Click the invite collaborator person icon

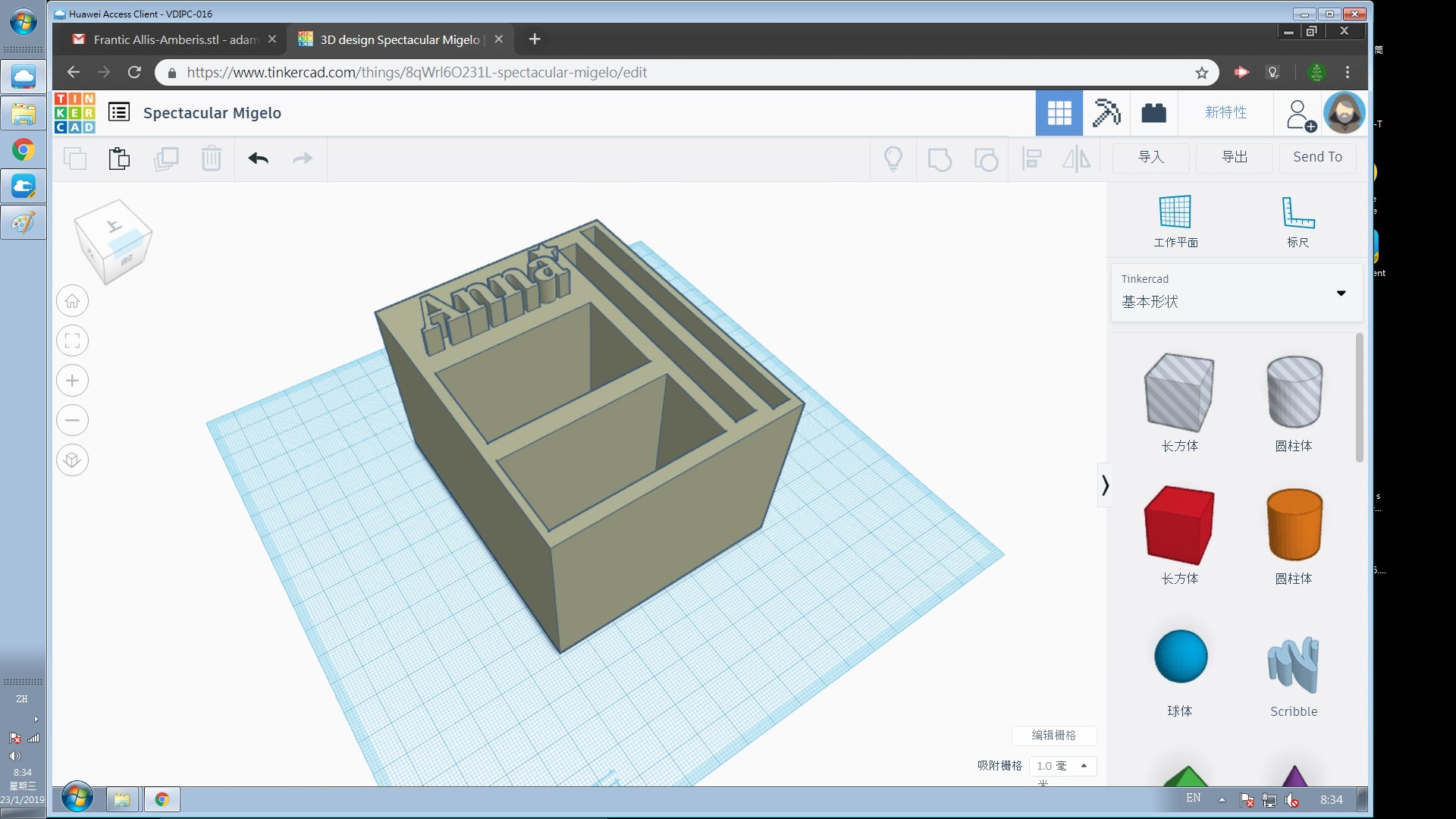pos(1301,115)
